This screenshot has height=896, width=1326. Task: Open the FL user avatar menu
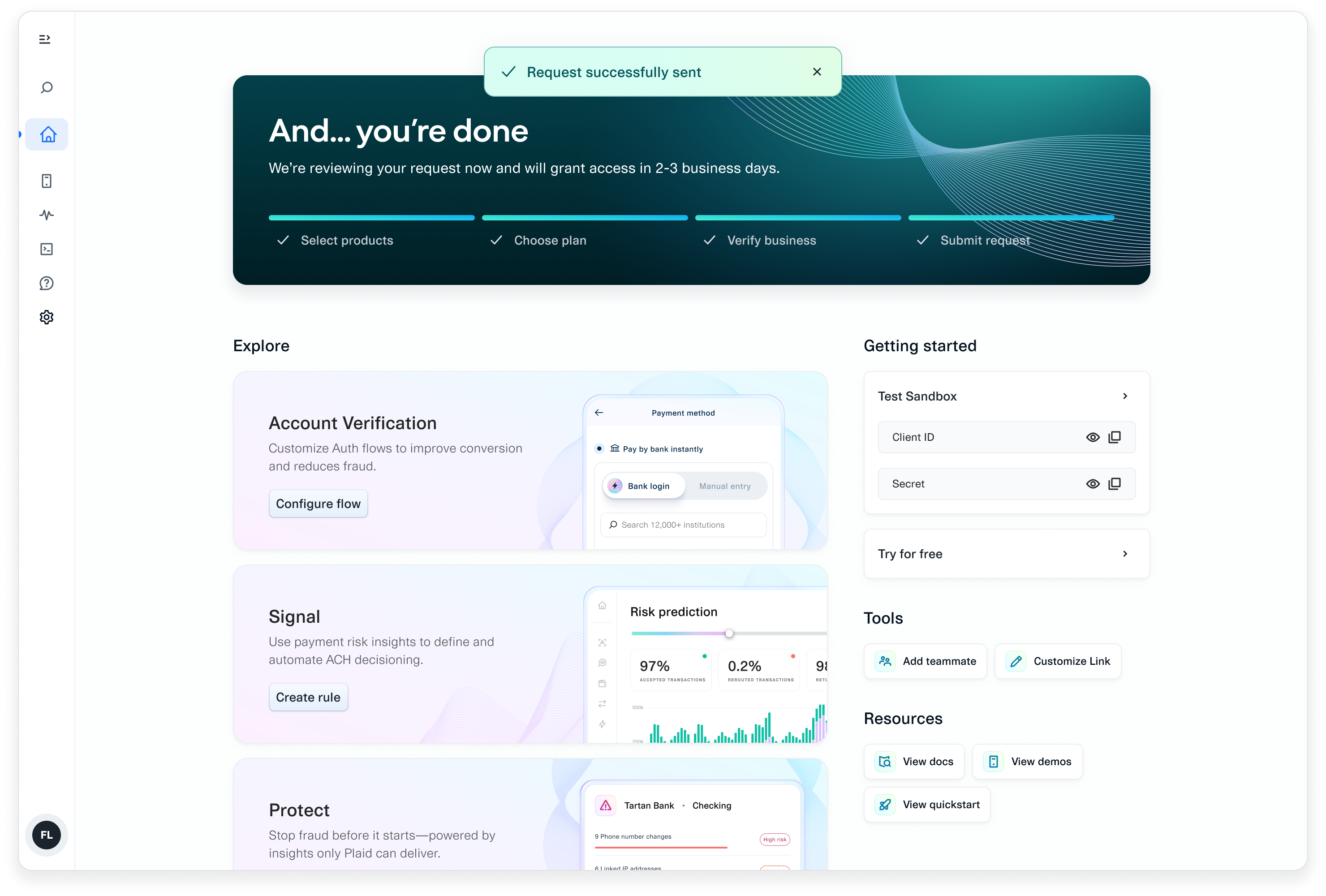[46, 834]
